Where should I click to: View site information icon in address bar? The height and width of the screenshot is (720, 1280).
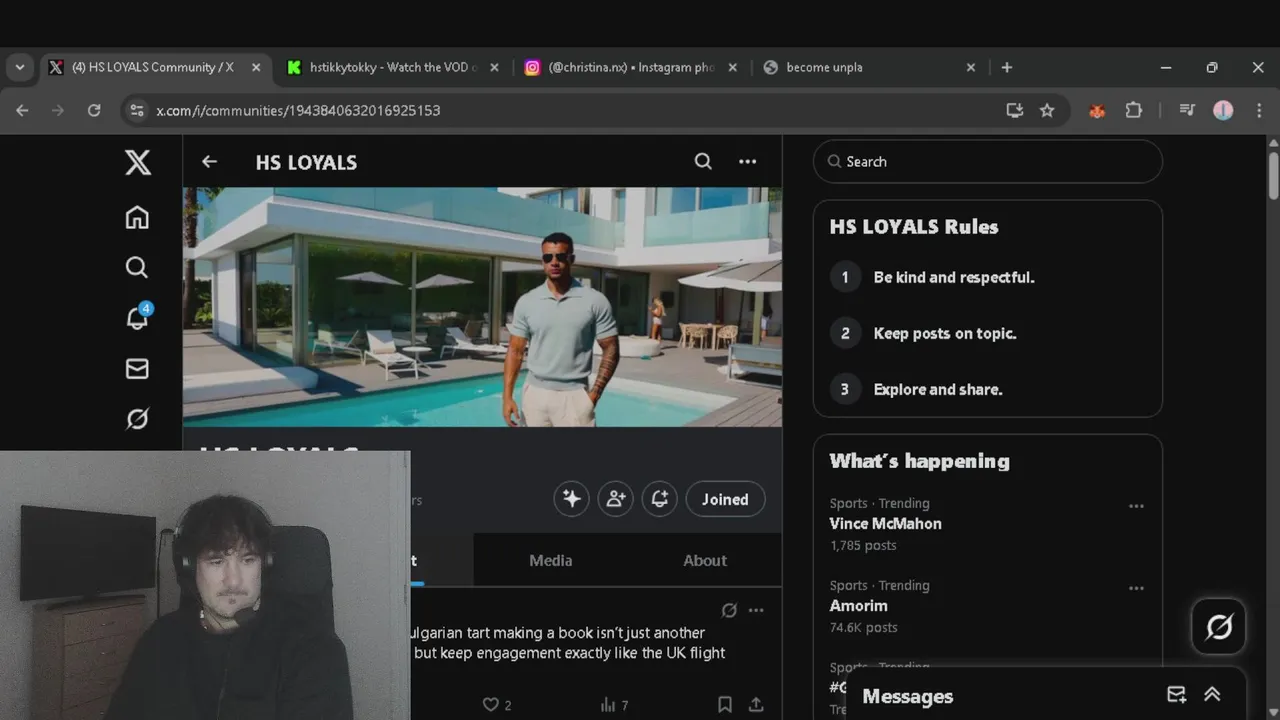click(137, 110)
